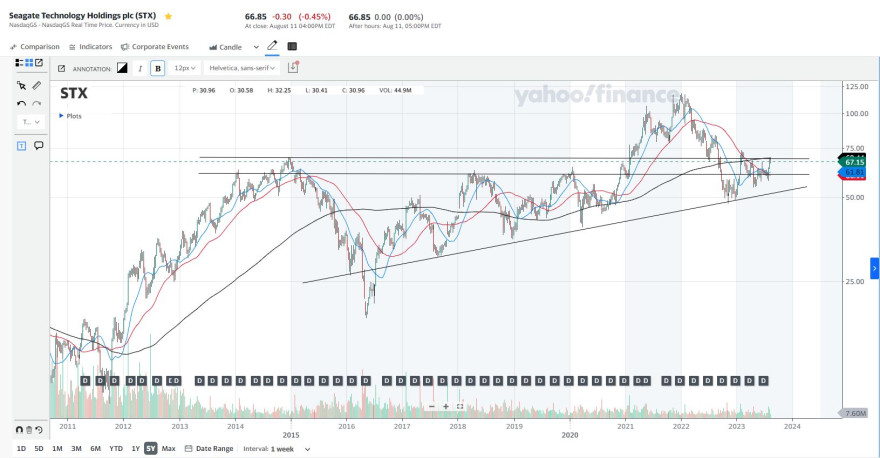Delete drawings with the trash icon
The width and height of the screenshot is (880, 458).
[29, 430]
